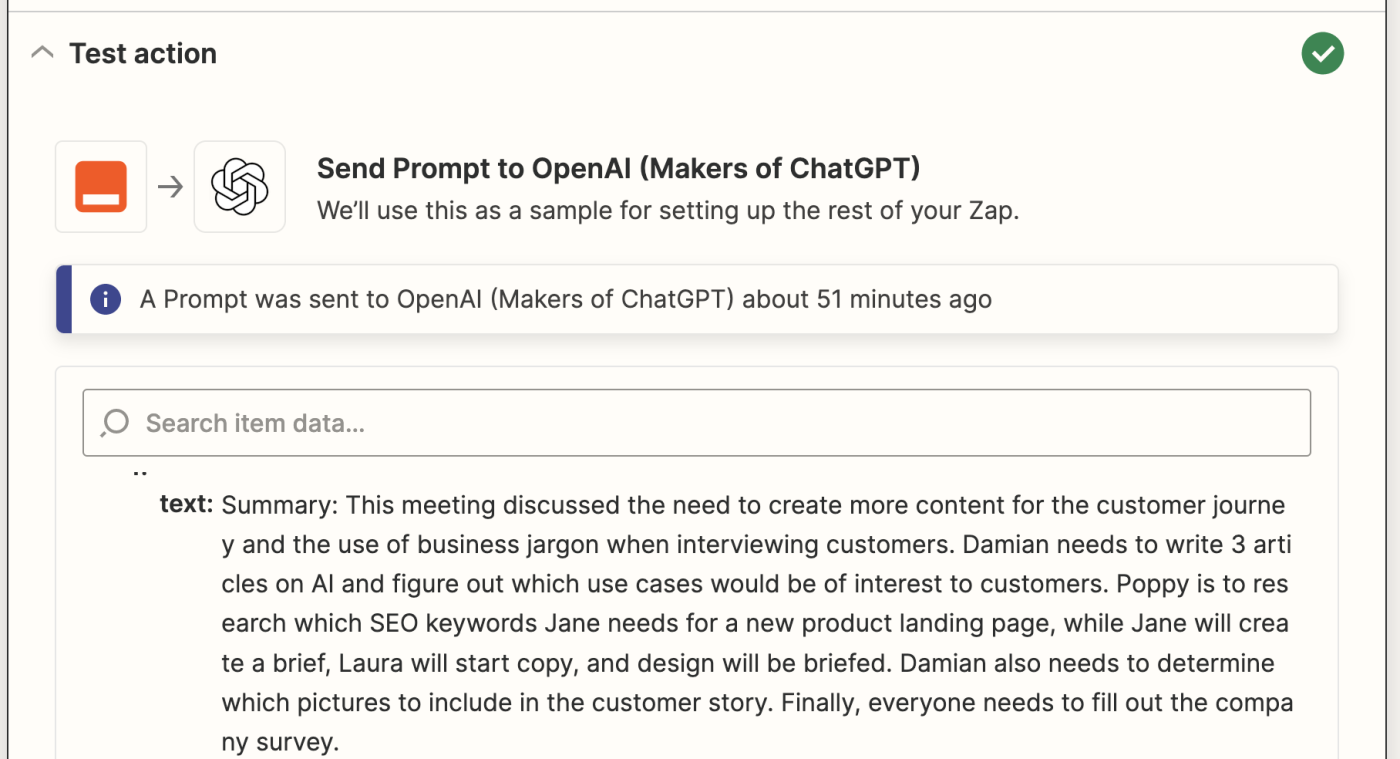The height and width of the screenshot is (759, 1400).
Task: Click the green success checkmark icon
Action: tap(1322, 53)
